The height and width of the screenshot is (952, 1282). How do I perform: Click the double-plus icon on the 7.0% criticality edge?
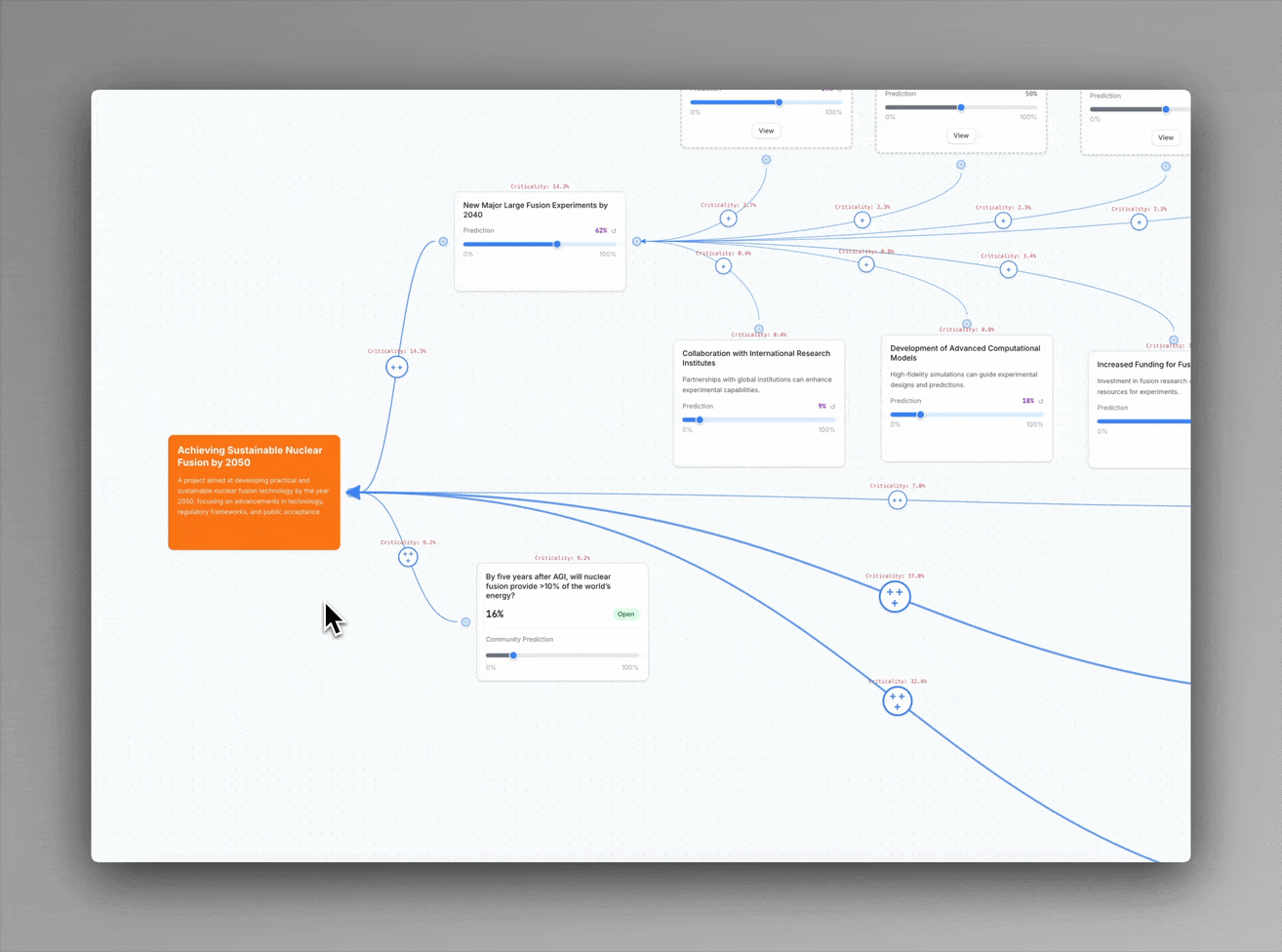pos(897,500)
